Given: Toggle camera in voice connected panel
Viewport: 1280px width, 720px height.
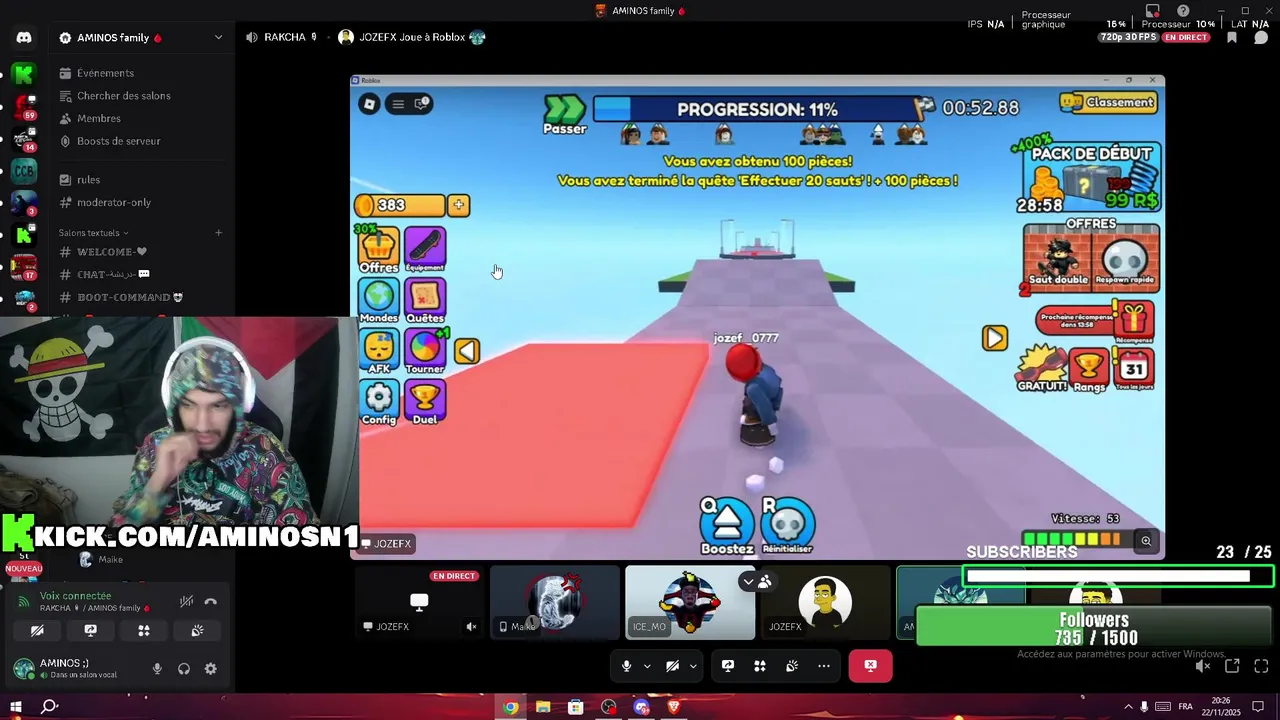Looking at the screenshot, I should tap(37, 631).
